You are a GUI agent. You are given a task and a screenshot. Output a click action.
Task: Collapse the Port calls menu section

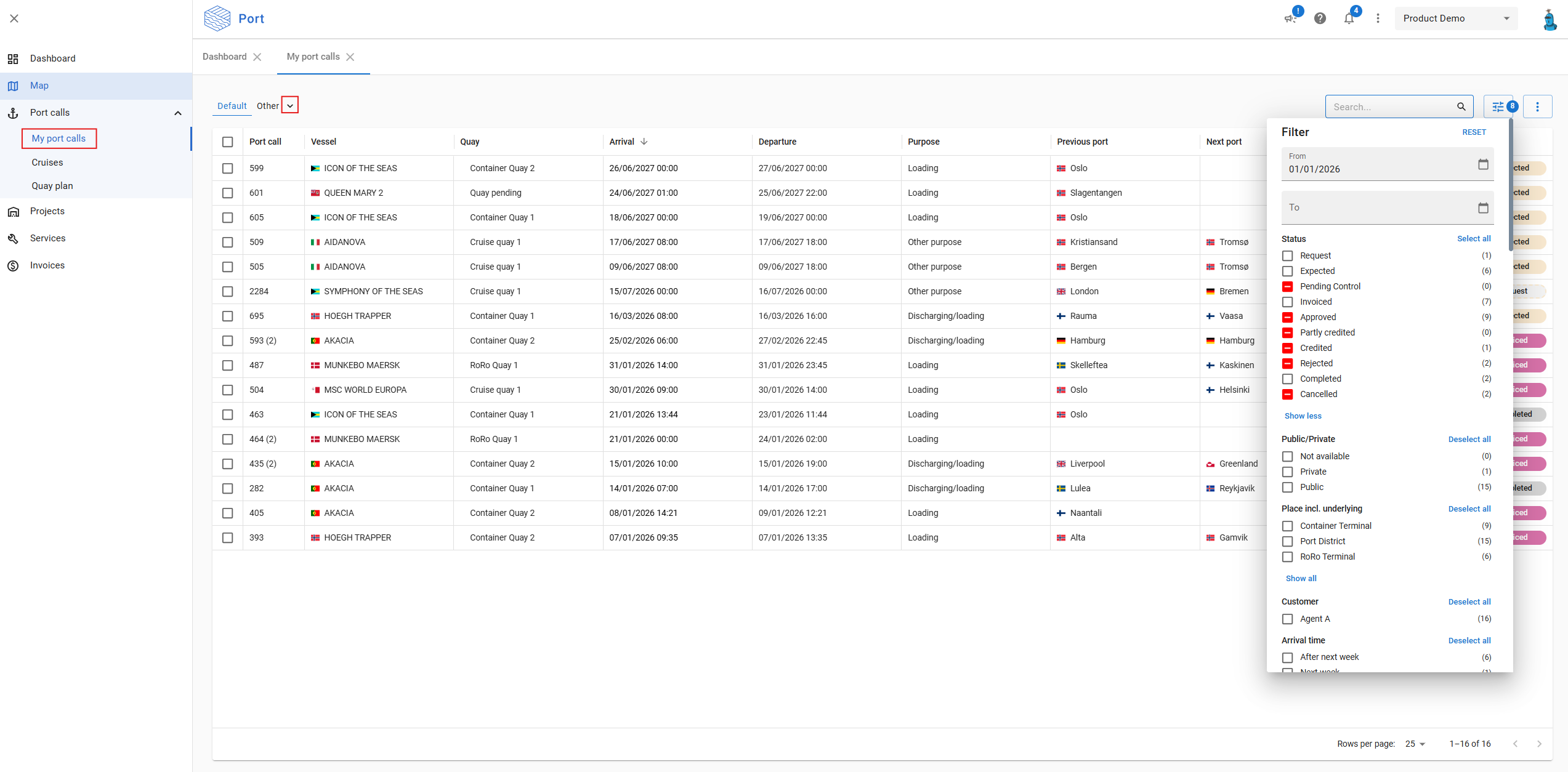coord(177,113)
